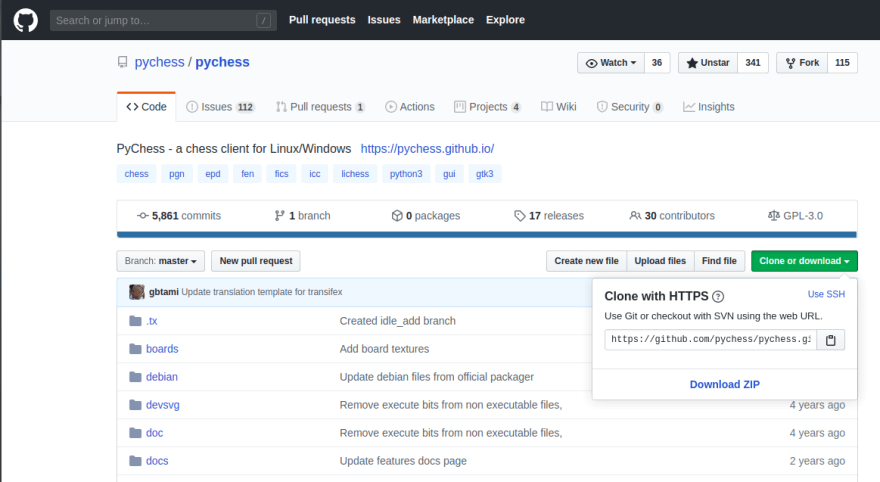Open help icon next to Clone with HTTPS
Screen dimensions: 880x482
coord(718,297)
